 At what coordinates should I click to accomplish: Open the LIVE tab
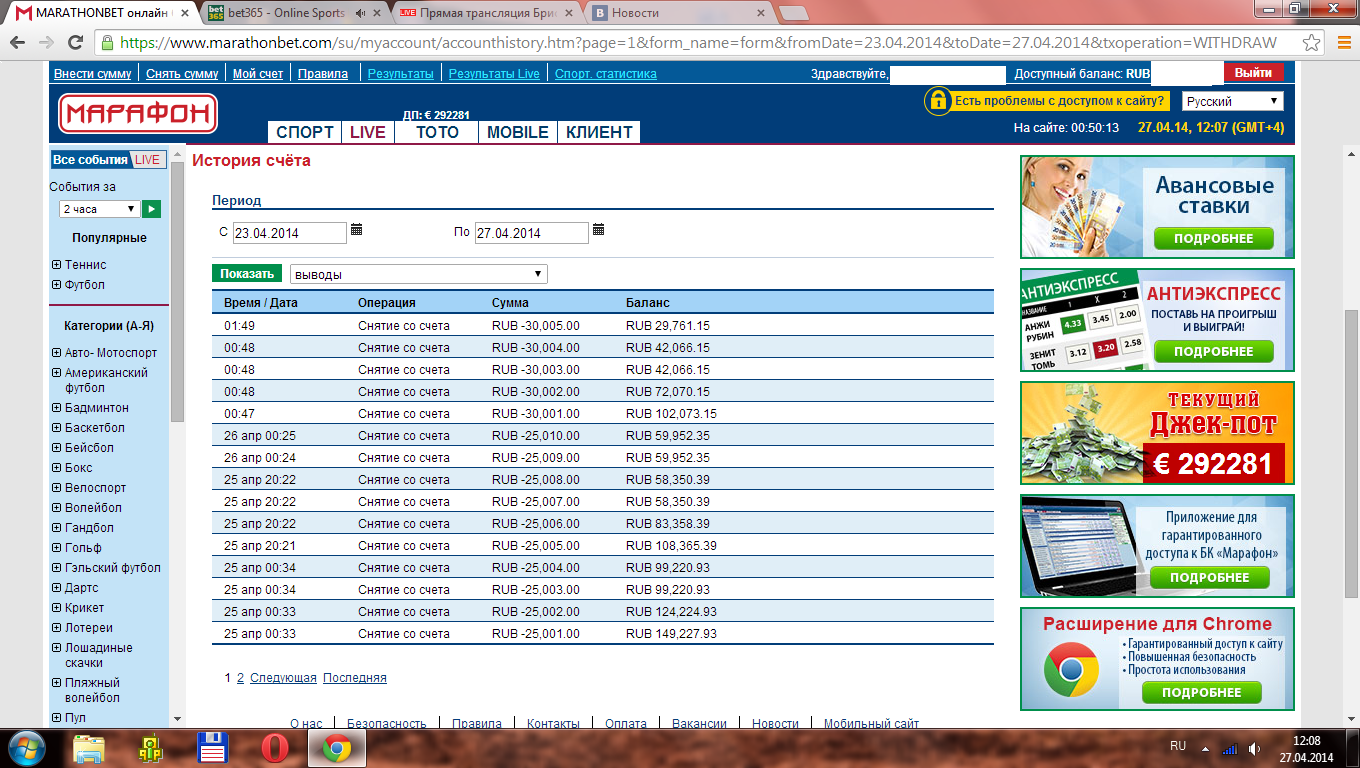point(368,132)
